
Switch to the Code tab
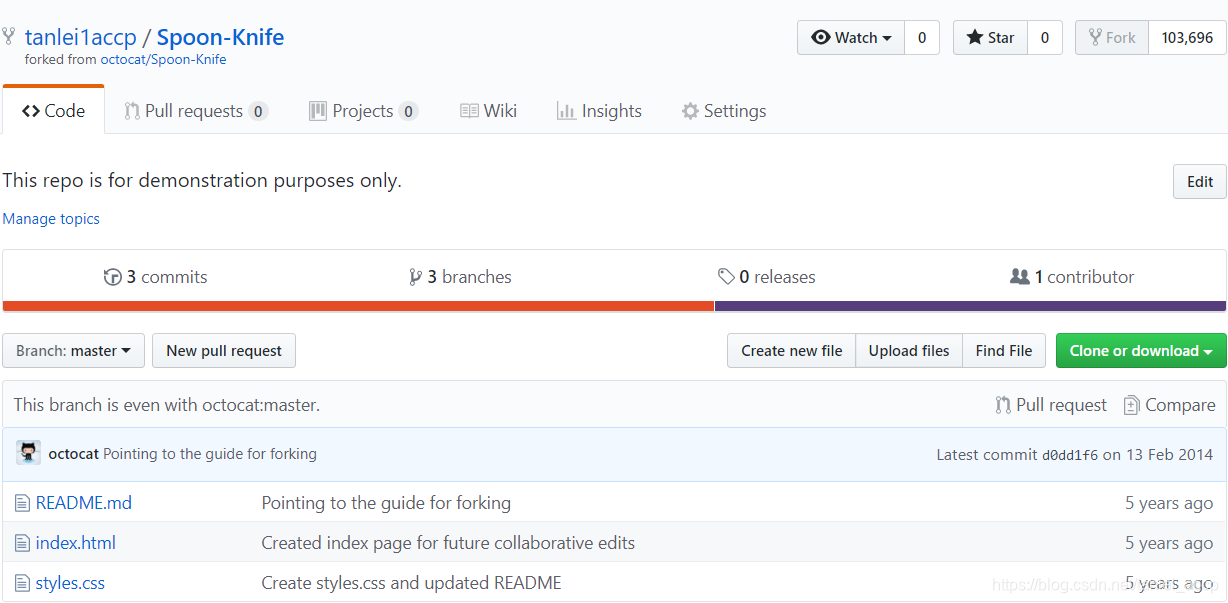(x=53, y=111)
